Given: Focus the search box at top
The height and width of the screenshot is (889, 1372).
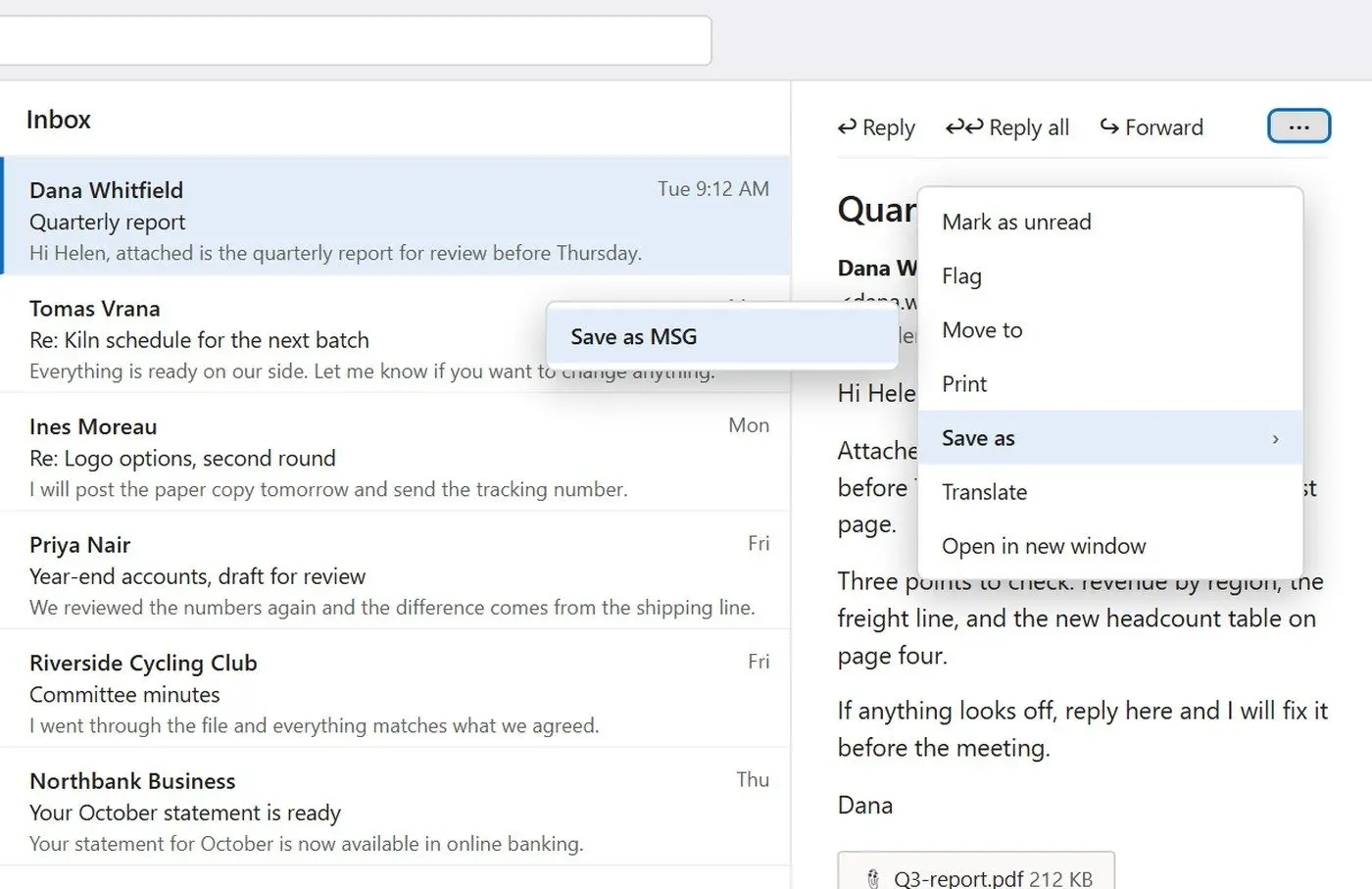Looking at the screenshot, I should [x=355, y=40].
